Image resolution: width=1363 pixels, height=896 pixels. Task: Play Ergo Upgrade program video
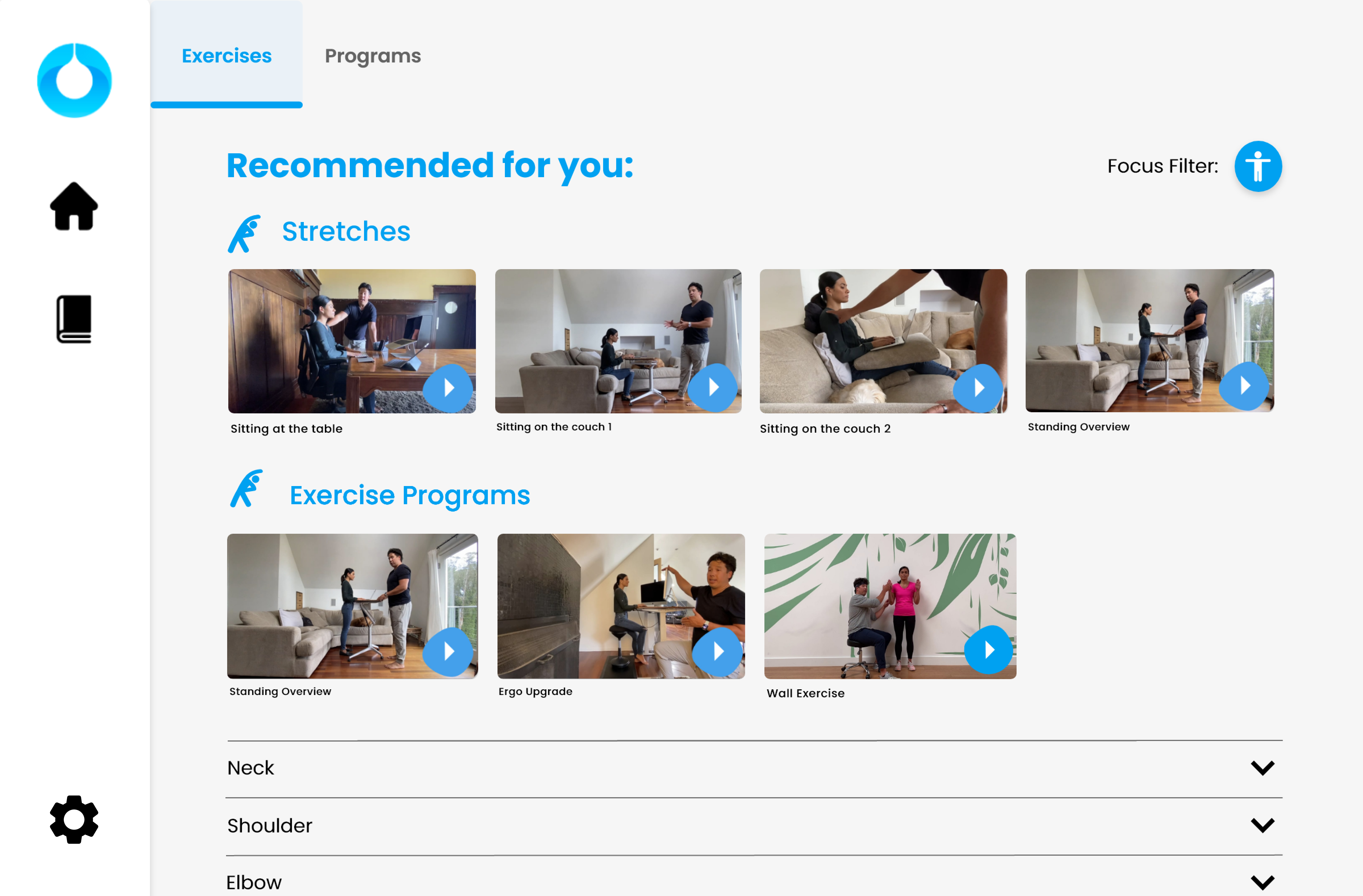[718, 652]
